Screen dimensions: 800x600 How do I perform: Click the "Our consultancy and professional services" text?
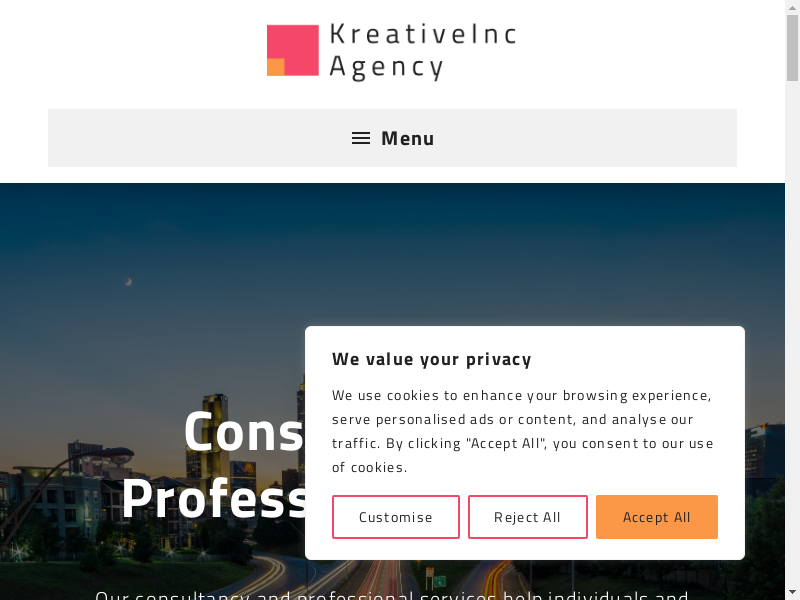coord(392,594)
